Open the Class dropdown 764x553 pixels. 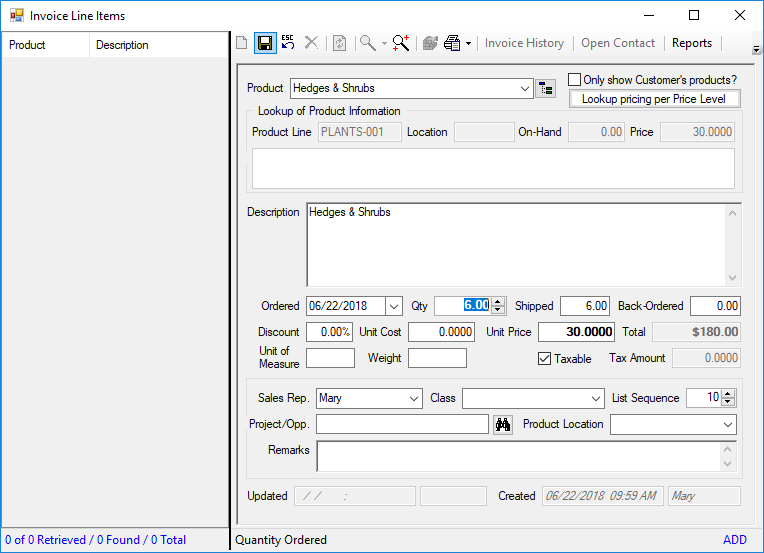(x=596, y=399)
